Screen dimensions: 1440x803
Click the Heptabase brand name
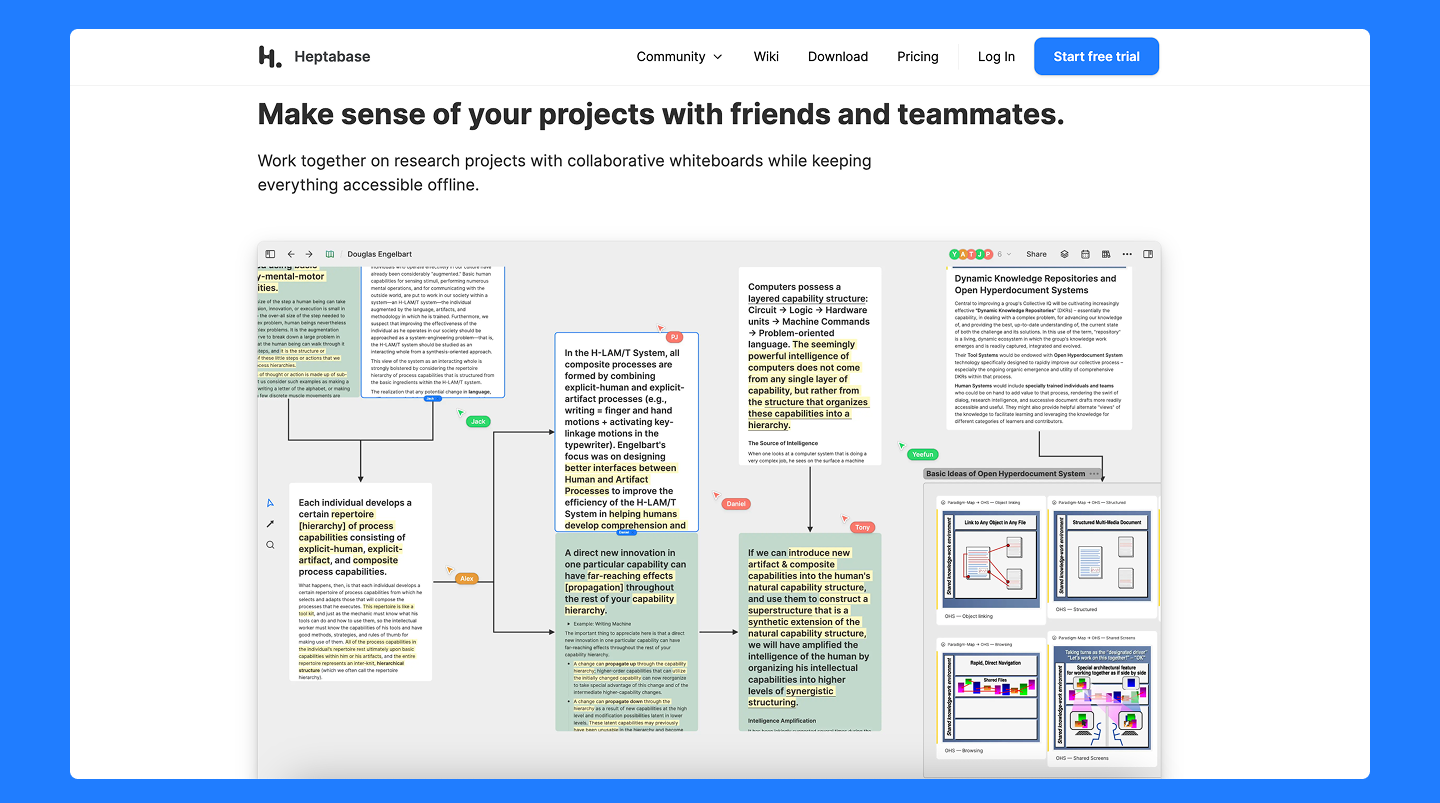(332, 56)
